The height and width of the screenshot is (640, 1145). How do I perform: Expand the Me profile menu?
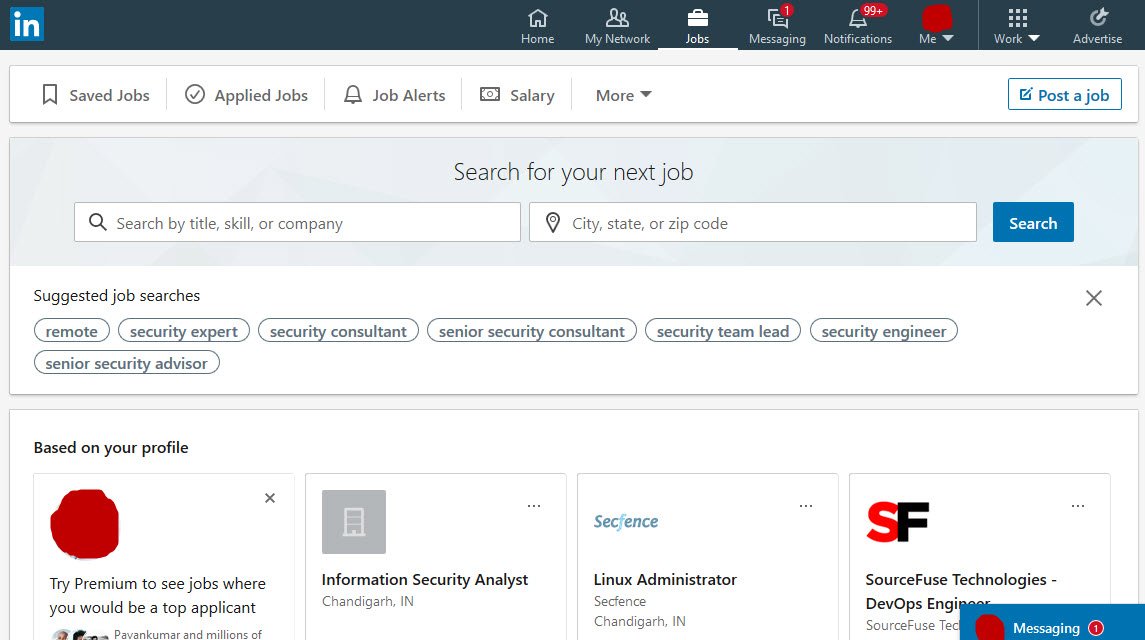click(x=936, y=26)
